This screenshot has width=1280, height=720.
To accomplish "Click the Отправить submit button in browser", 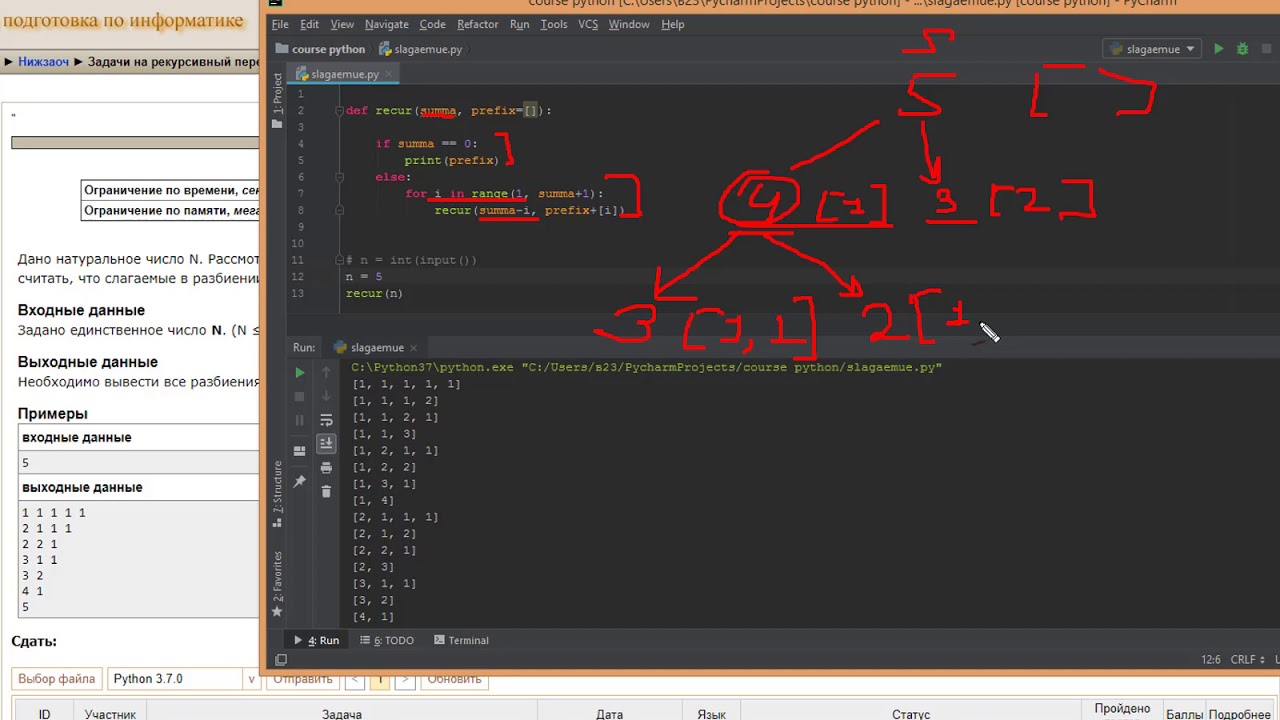I will [303, 679].
